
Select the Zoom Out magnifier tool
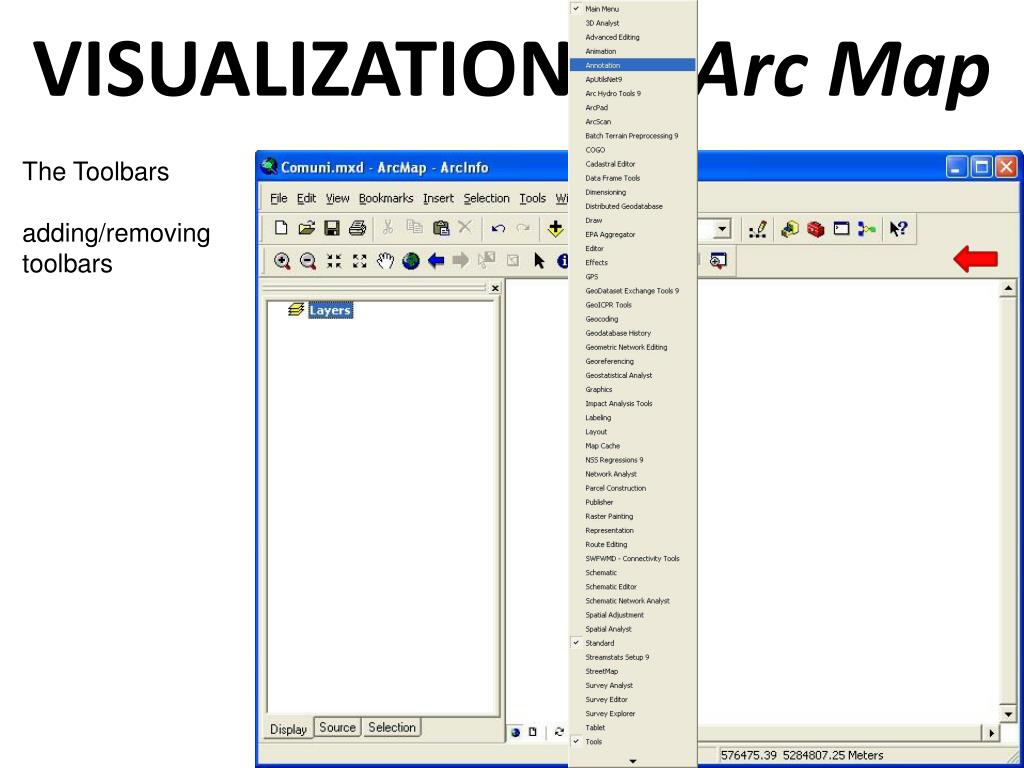[x=308, y=261]
